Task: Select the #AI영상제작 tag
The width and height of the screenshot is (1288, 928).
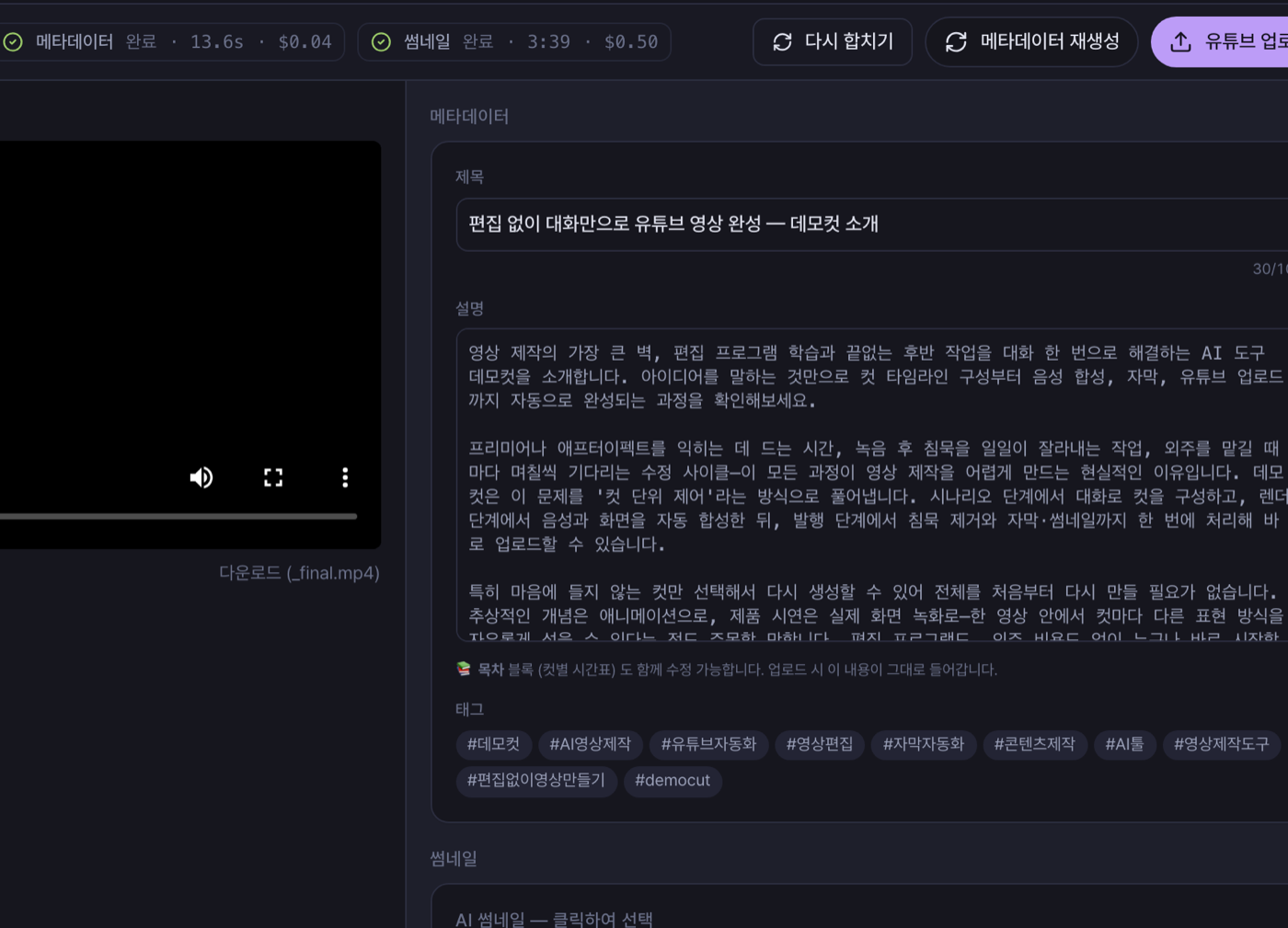Action: 590,744
